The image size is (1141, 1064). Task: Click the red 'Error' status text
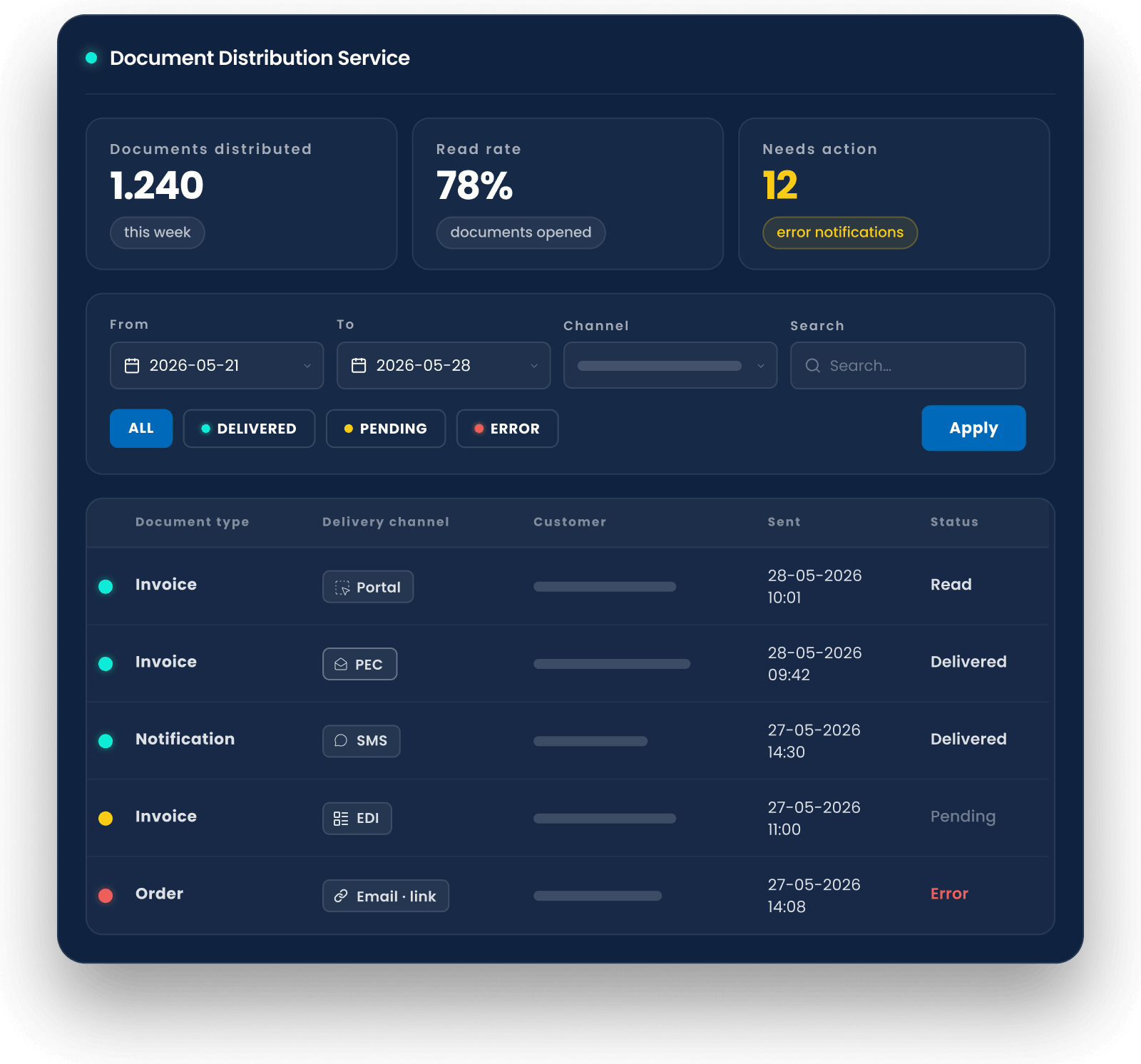click(949, 894)
